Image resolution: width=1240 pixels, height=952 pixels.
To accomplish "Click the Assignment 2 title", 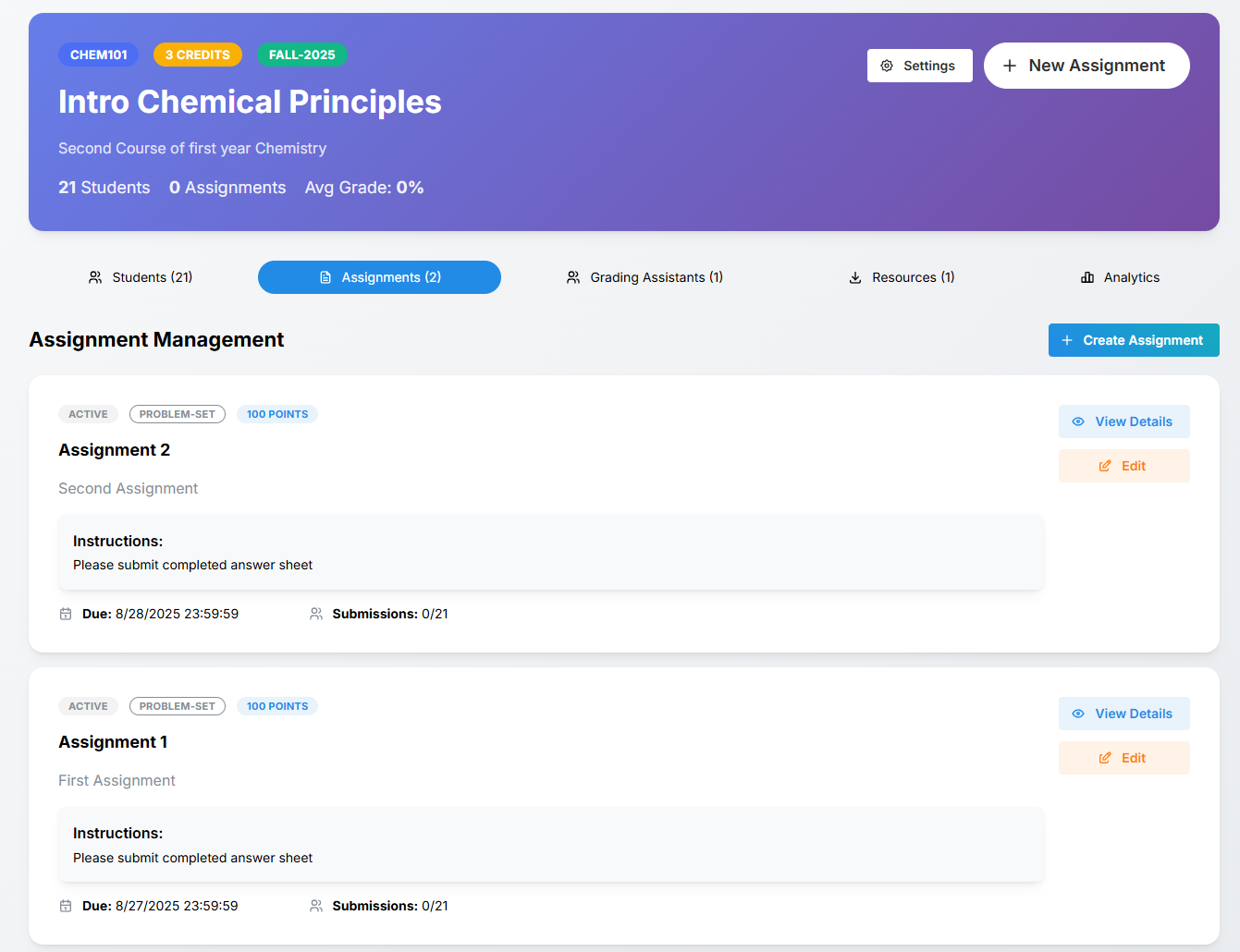I will coord(115,450).
